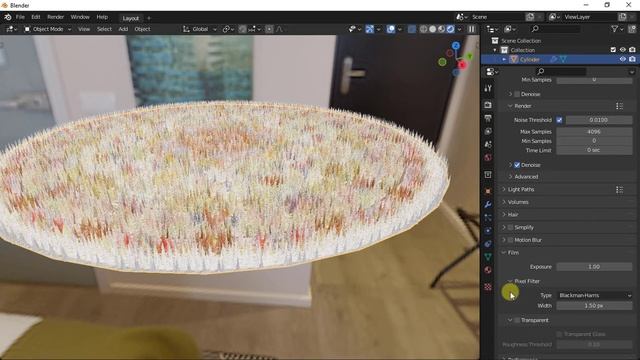The image size is (640, 360).
Task: Expand the Cylinder item in outliner
Action: coord(504,59)
